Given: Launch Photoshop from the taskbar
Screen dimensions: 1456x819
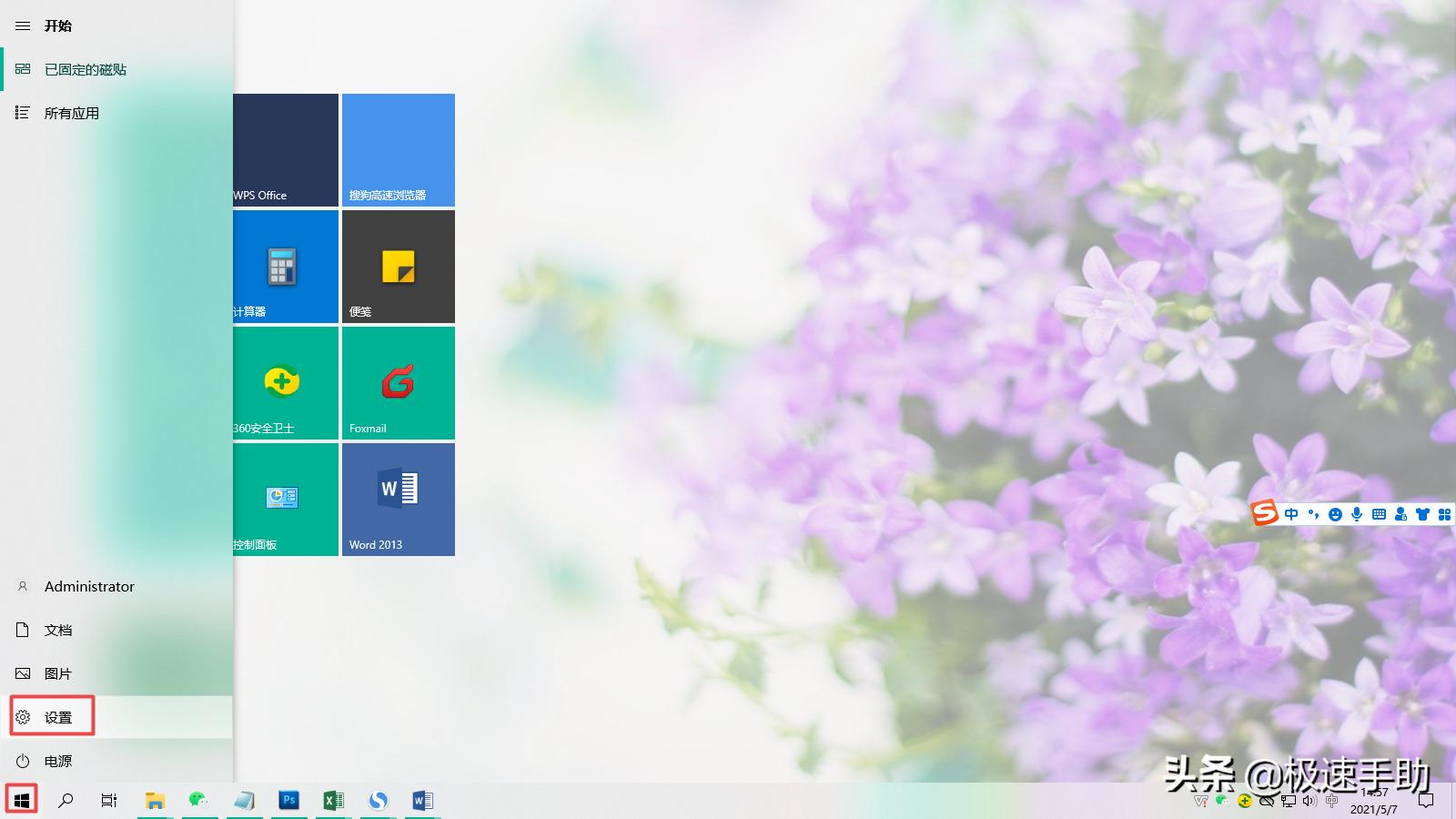Looking at the screenshot, I should coord(288,801).
